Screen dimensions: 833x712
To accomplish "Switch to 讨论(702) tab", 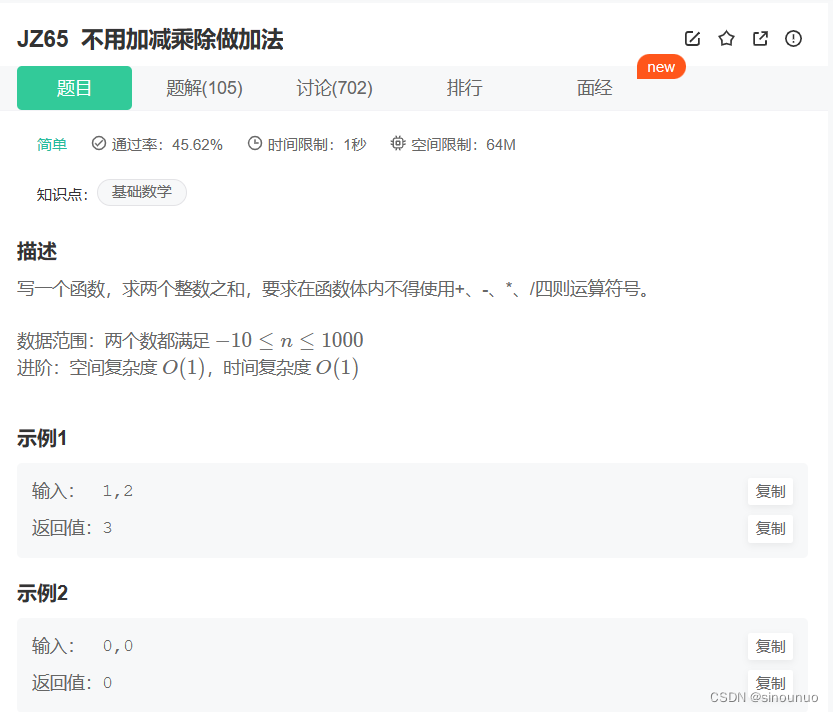I will click(x=335, y=88).
